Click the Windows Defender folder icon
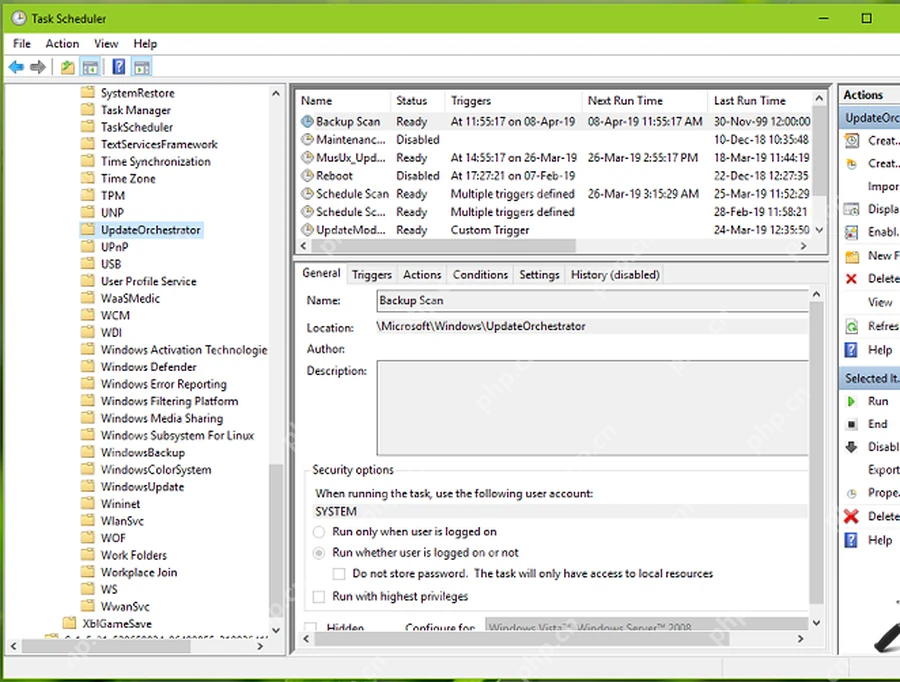This screenshot has width=900, height=682. (88, 366)
